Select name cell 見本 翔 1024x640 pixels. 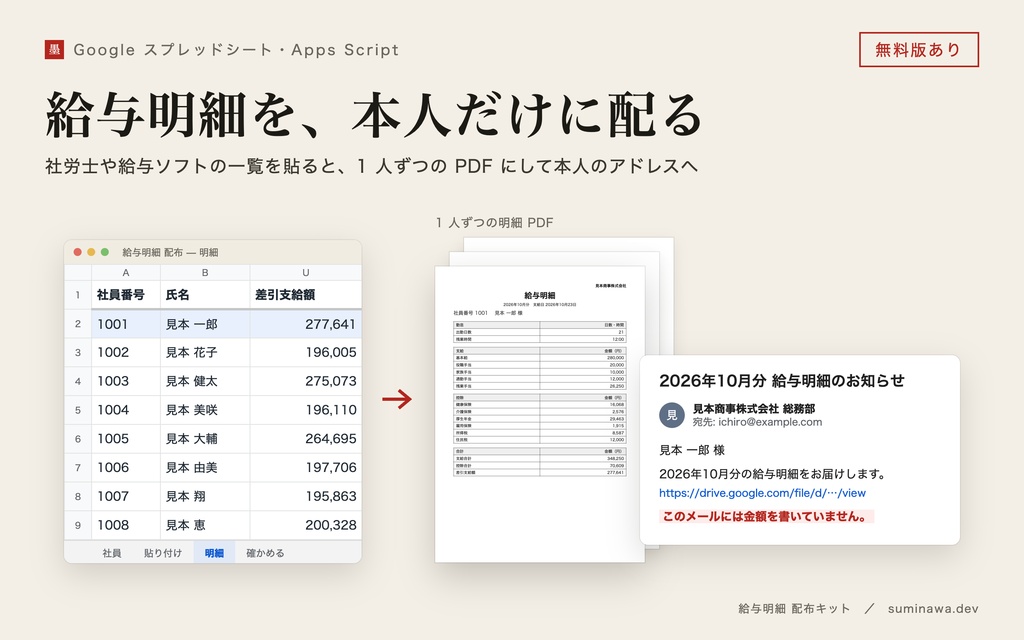[205, 496]
